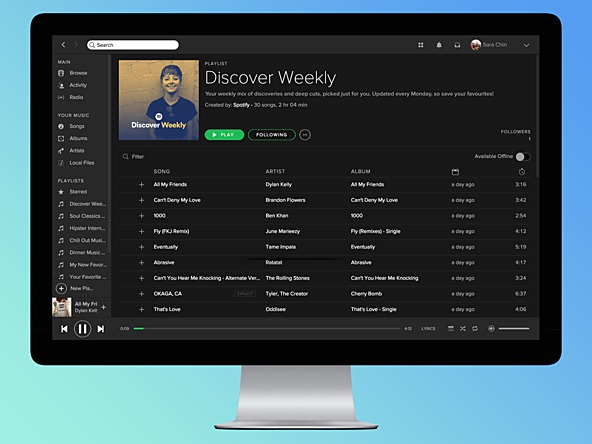Go back with the left arrow
592x444 pixels.
point(63,45)
